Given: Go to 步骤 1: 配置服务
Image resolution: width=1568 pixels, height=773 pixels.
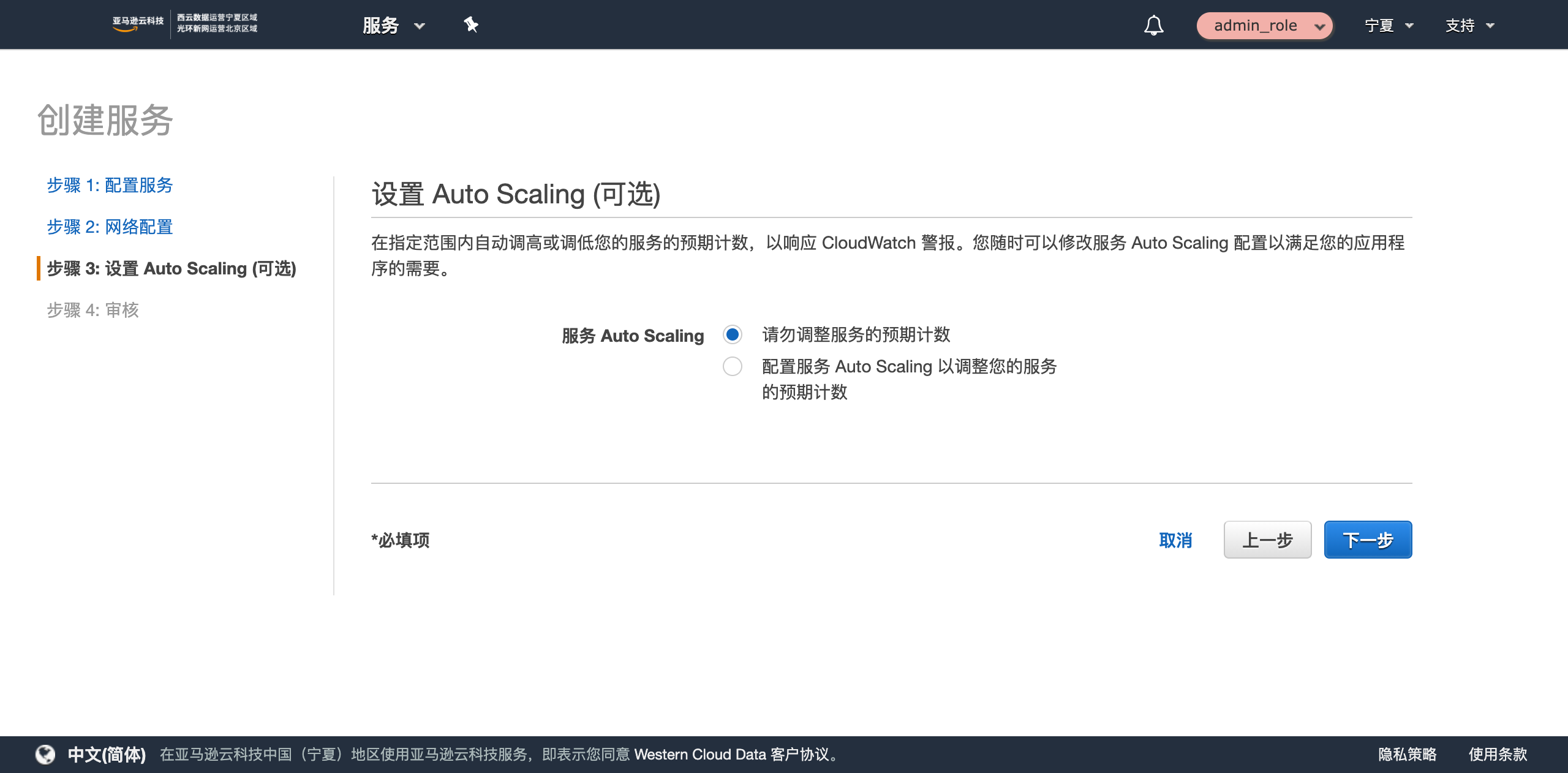Looking at the screenshot, I should (110, 185).
